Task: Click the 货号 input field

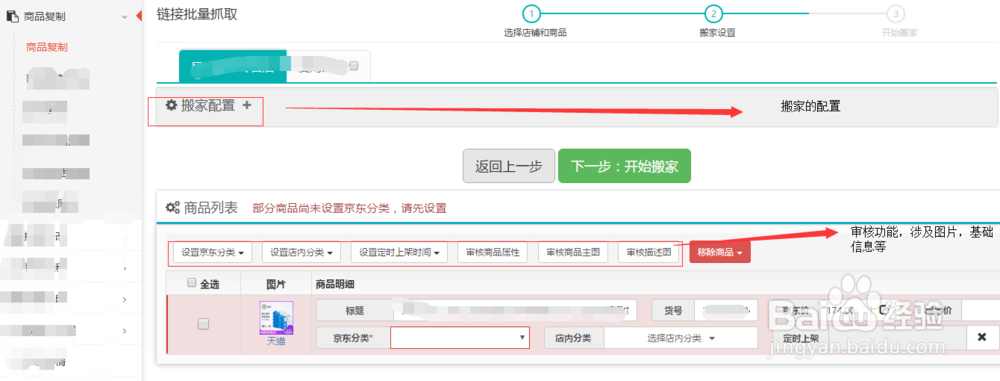Action: click(x=726, y=311)
